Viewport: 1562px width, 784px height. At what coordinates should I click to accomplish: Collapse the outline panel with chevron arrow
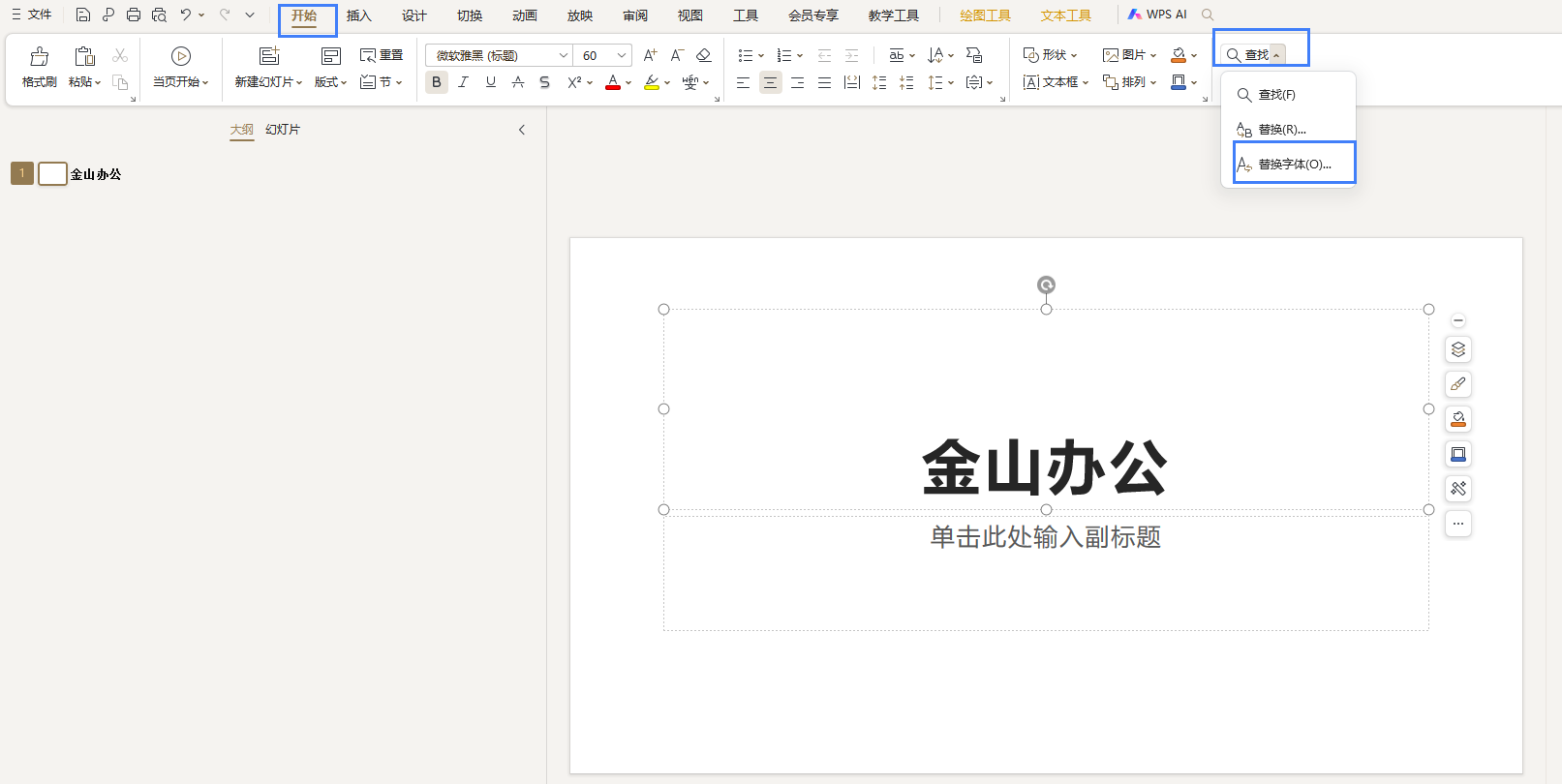[x=522, y=130]
